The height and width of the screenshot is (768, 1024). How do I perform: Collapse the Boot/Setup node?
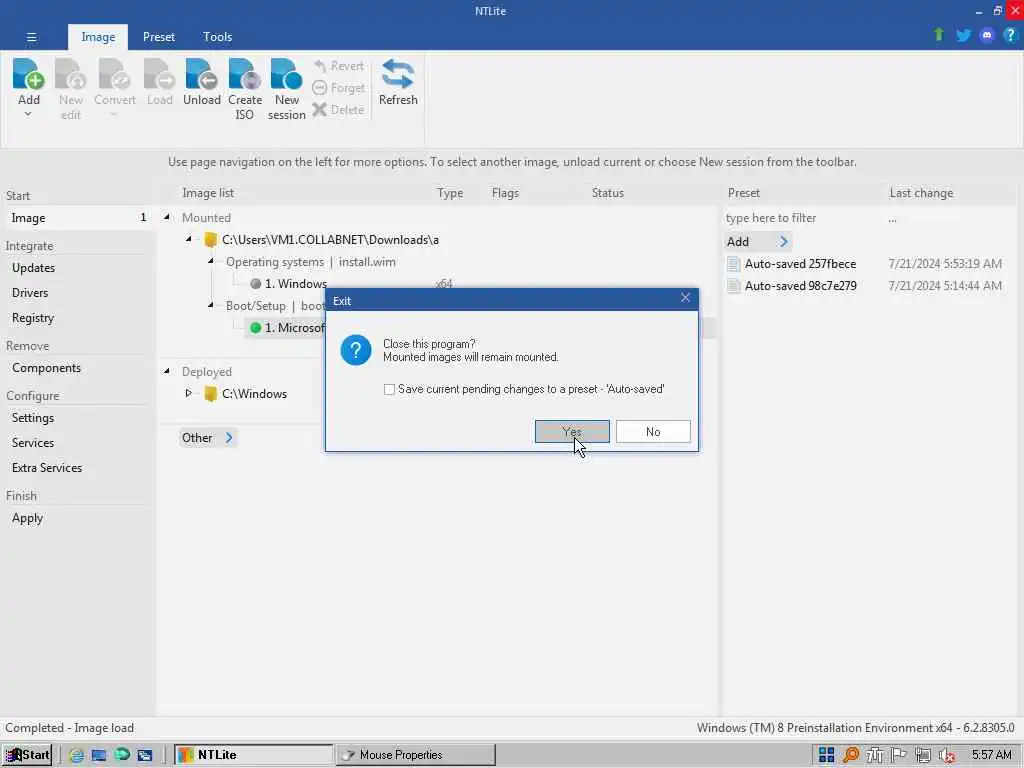point(211,305)
